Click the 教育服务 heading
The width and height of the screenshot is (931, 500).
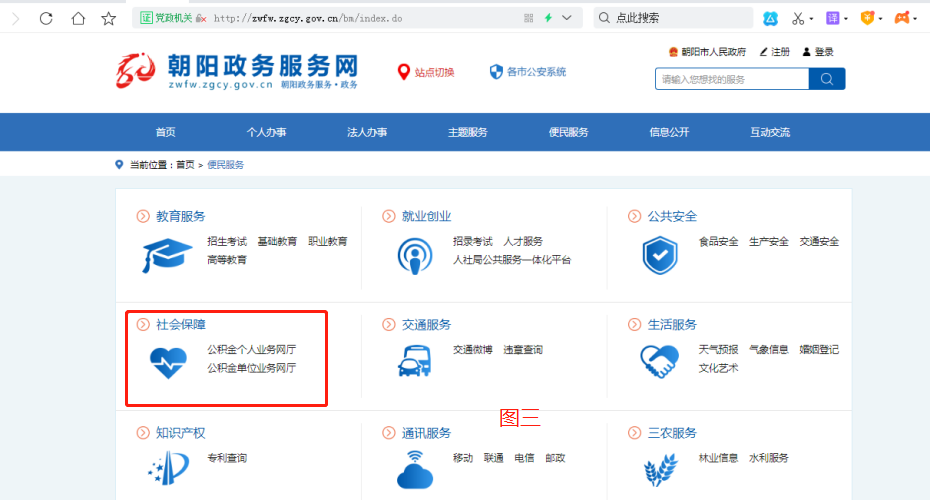tap(180, 216)
